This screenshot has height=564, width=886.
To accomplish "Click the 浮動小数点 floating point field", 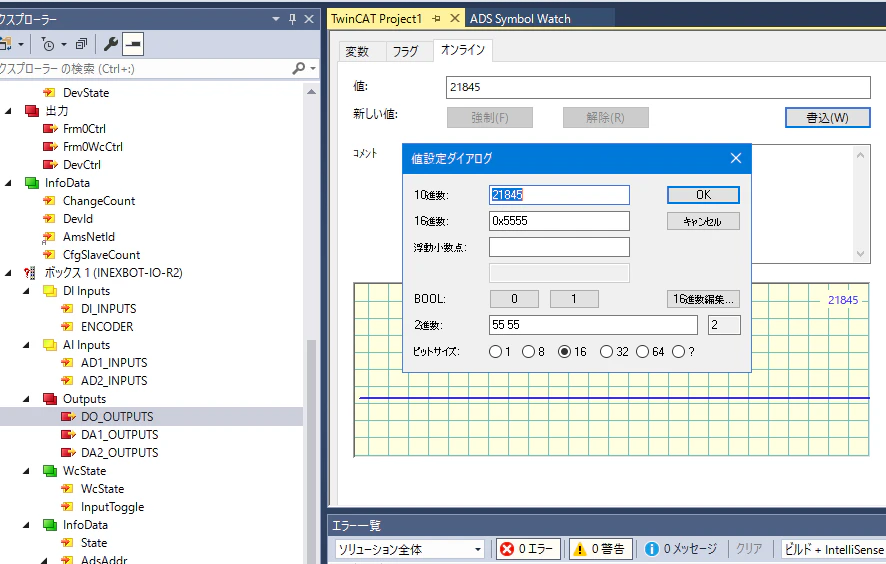I will [559, 247].
